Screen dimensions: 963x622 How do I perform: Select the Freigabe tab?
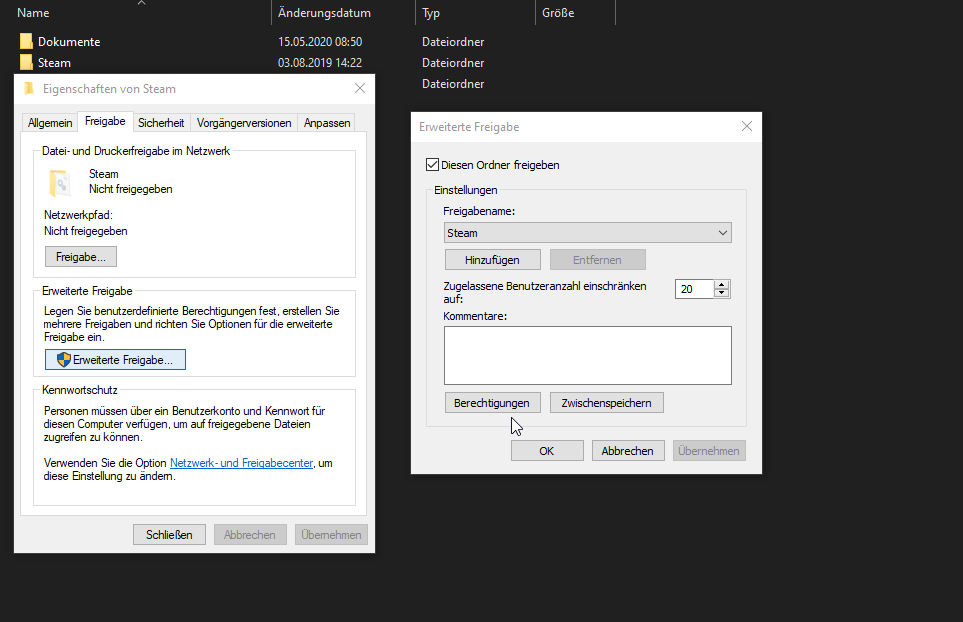[x=105, y=122]
